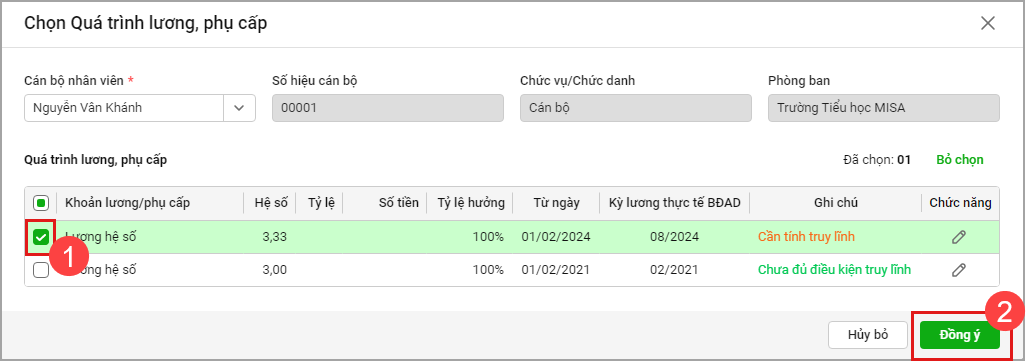Select the Chưa đủ điều kiện truy lĩnh cell
The image size is (1026, 361).
834,269
